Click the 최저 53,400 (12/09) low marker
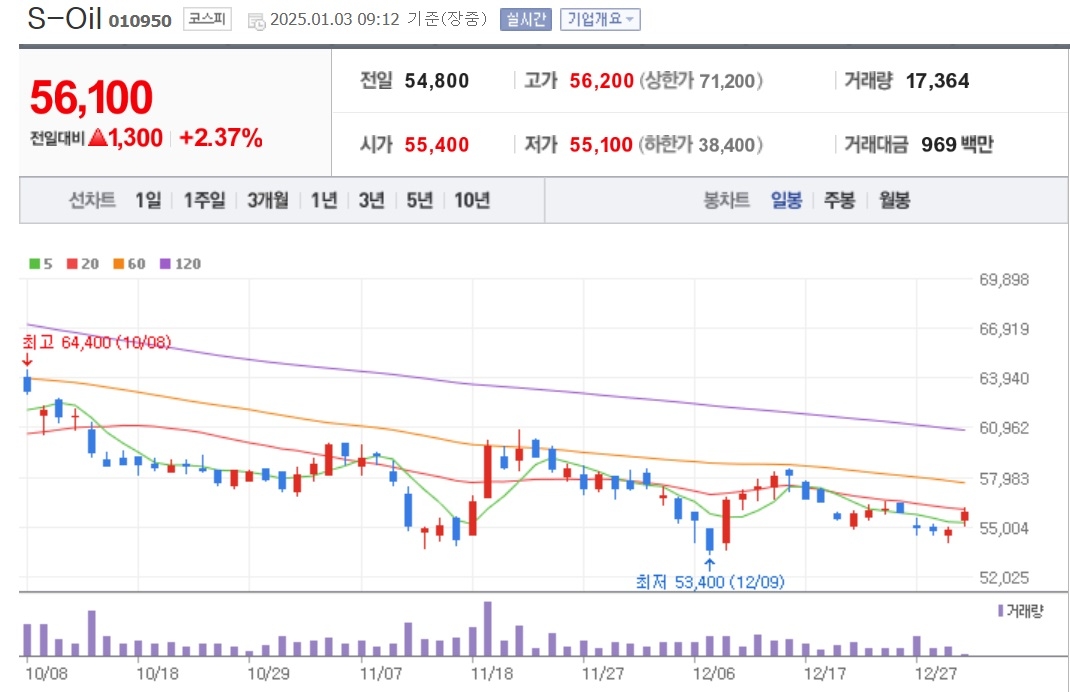This screenshot has height=692, width=1070. point(710,581)
